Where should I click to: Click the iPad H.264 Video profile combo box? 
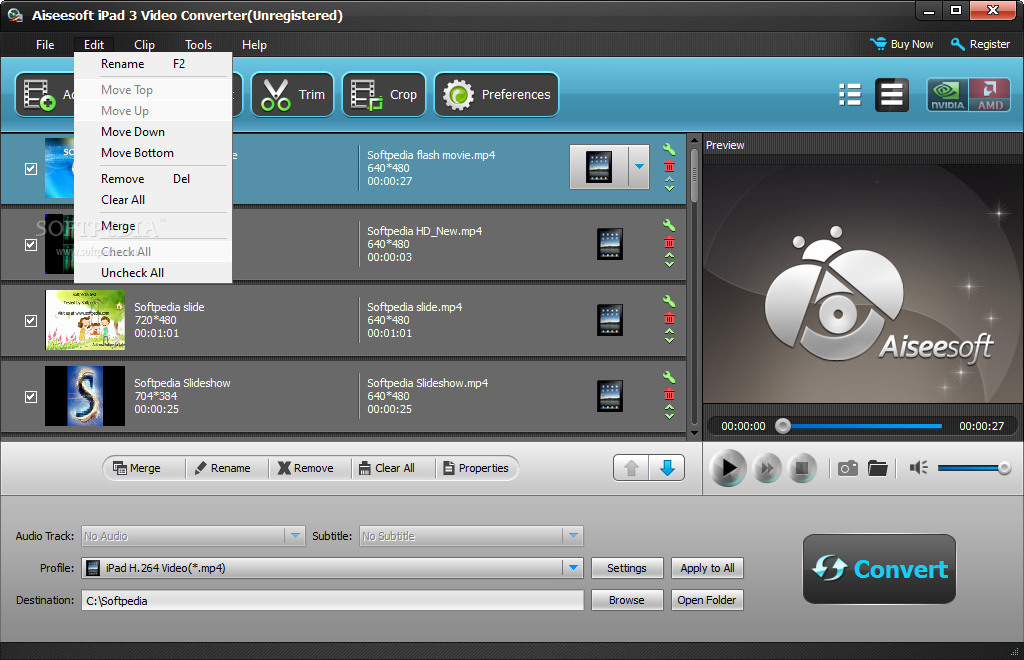tap(332, 568)
